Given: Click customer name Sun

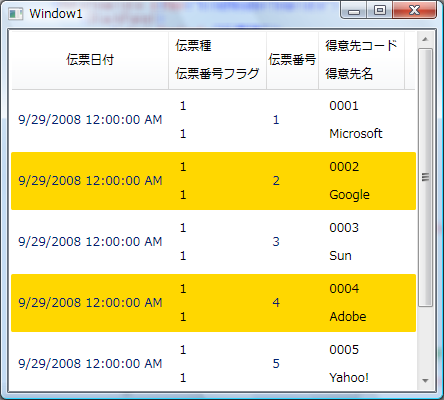Looking at the screenshot, I should click(340, 256).
